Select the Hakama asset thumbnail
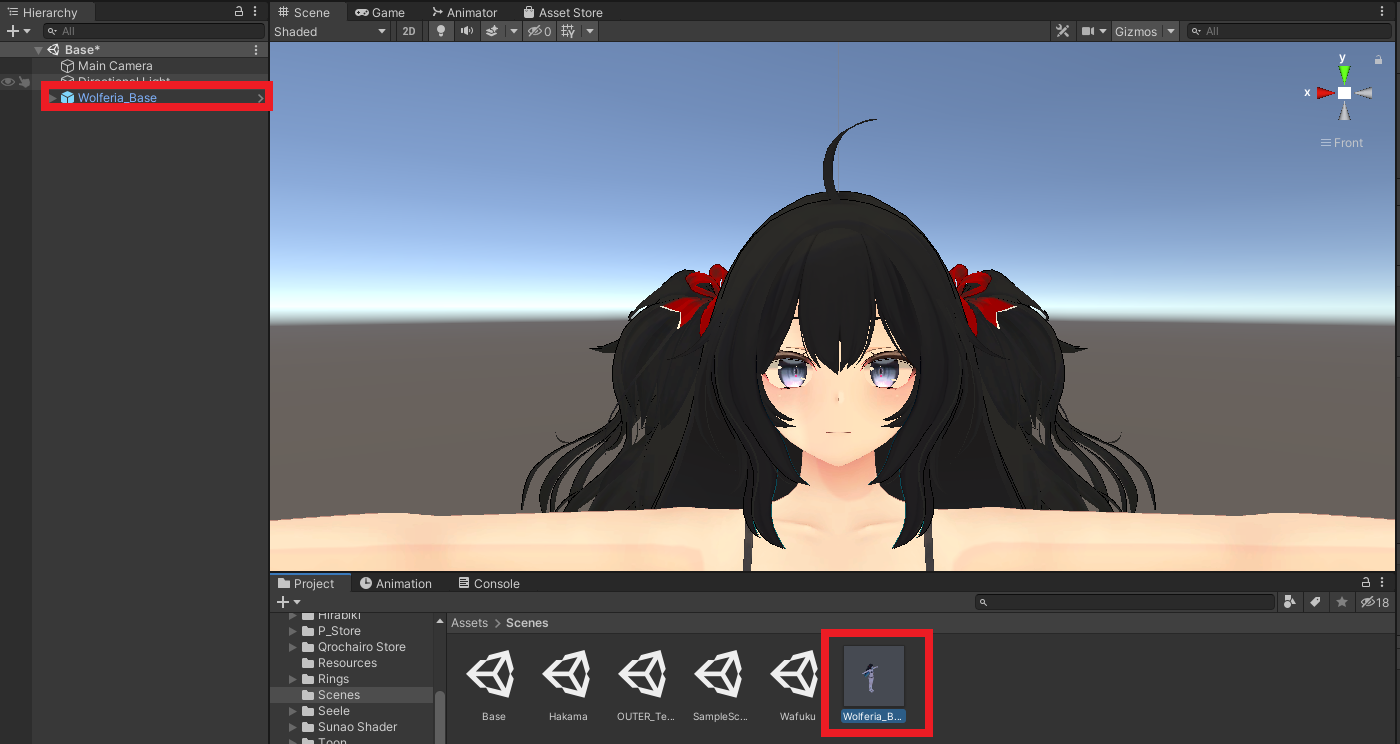 [567, 675]
